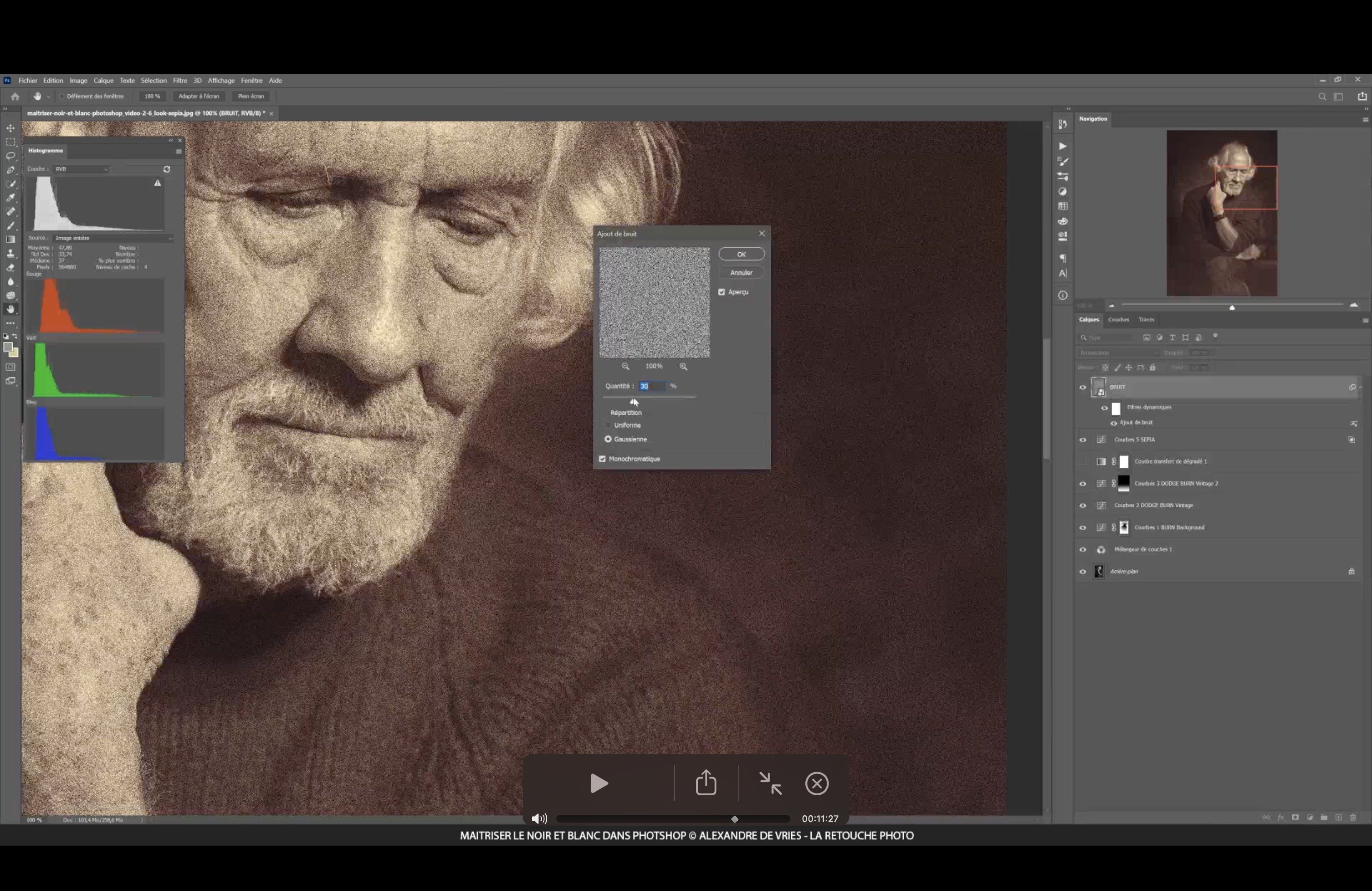Screen dimensions: 1372x891
Task: Refresh the histogram with uncached data
Action: tap(167, 169)
